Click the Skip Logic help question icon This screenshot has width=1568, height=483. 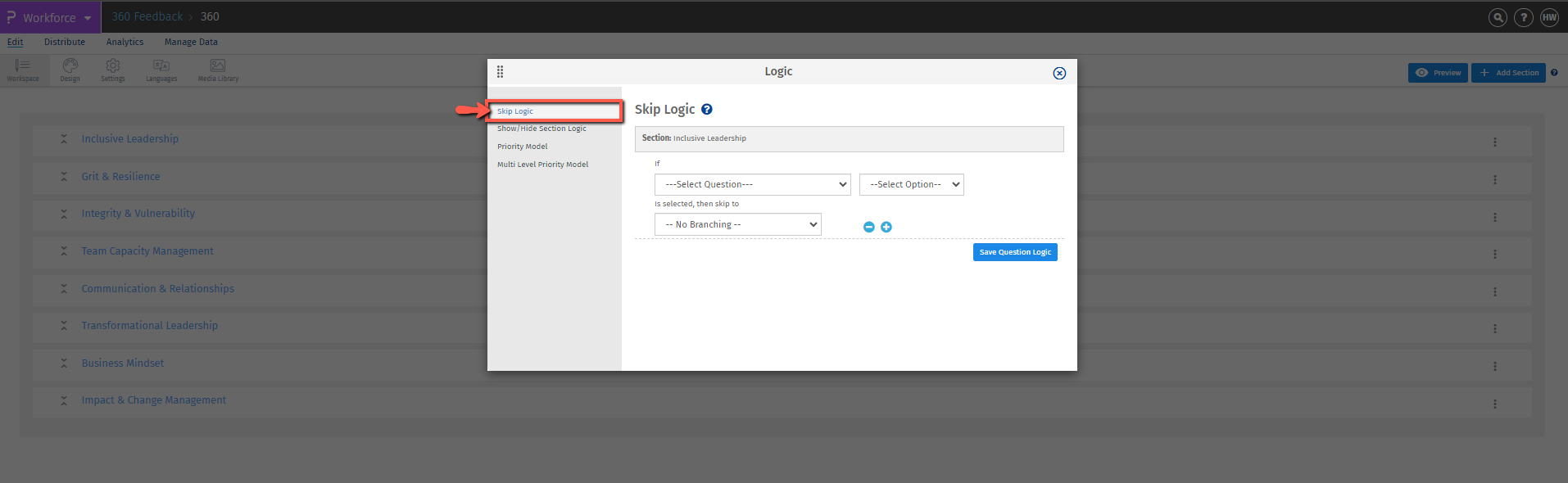click(x=707, y=110)
